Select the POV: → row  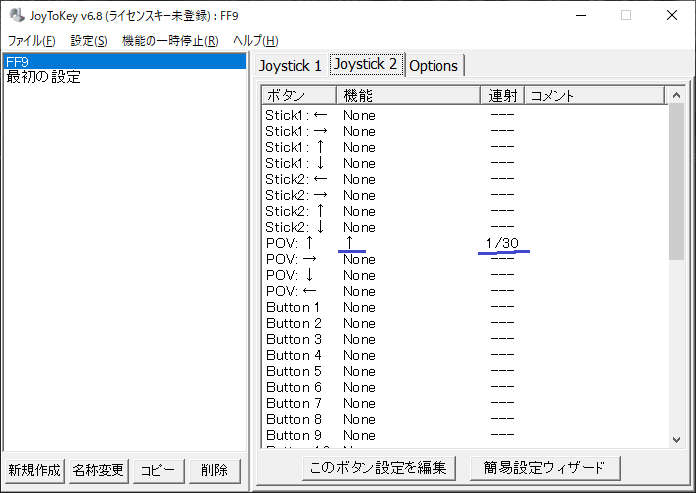[465, 259]
